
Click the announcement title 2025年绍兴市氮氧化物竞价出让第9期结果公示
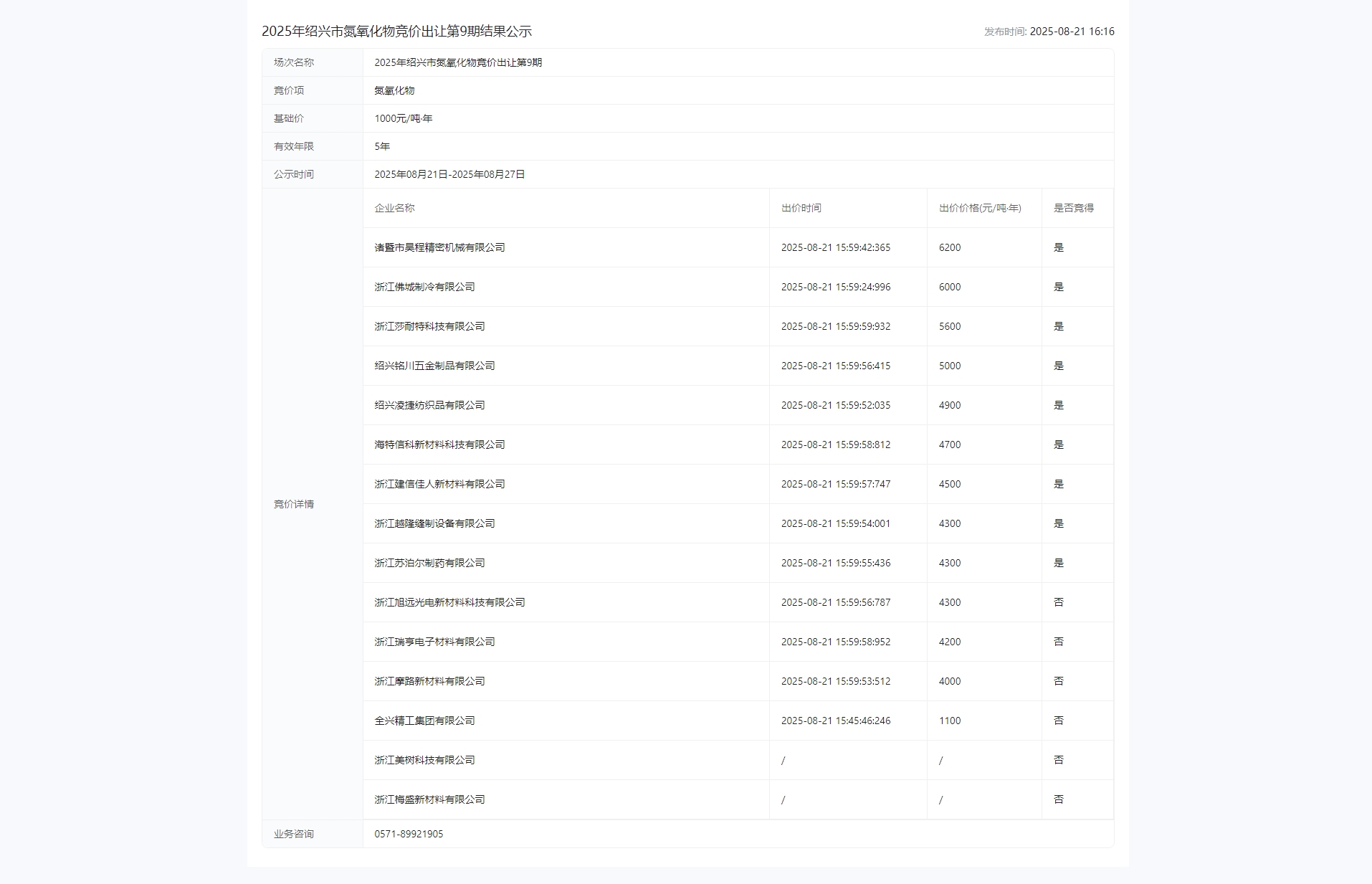399,31
